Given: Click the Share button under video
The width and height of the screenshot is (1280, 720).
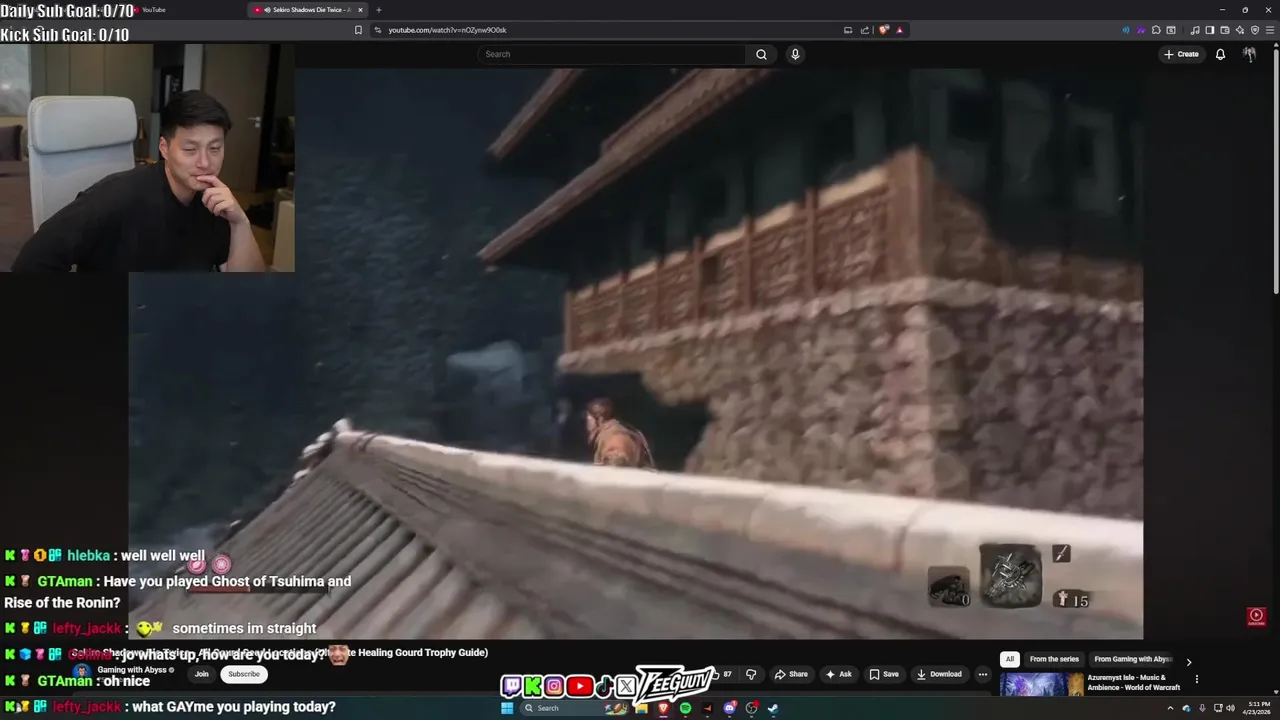Looking at the screenshot, I should (791, 674).
